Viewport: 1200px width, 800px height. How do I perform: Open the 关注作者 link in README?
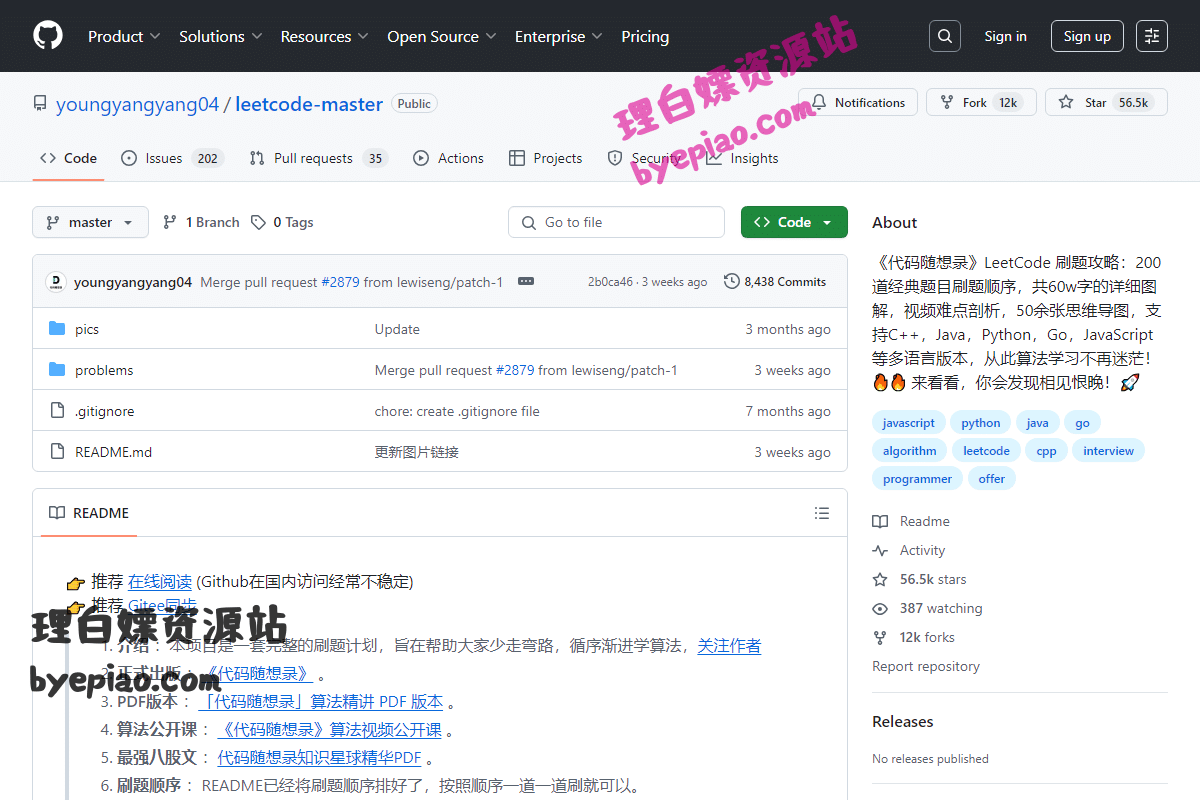[x=729, y=646]
